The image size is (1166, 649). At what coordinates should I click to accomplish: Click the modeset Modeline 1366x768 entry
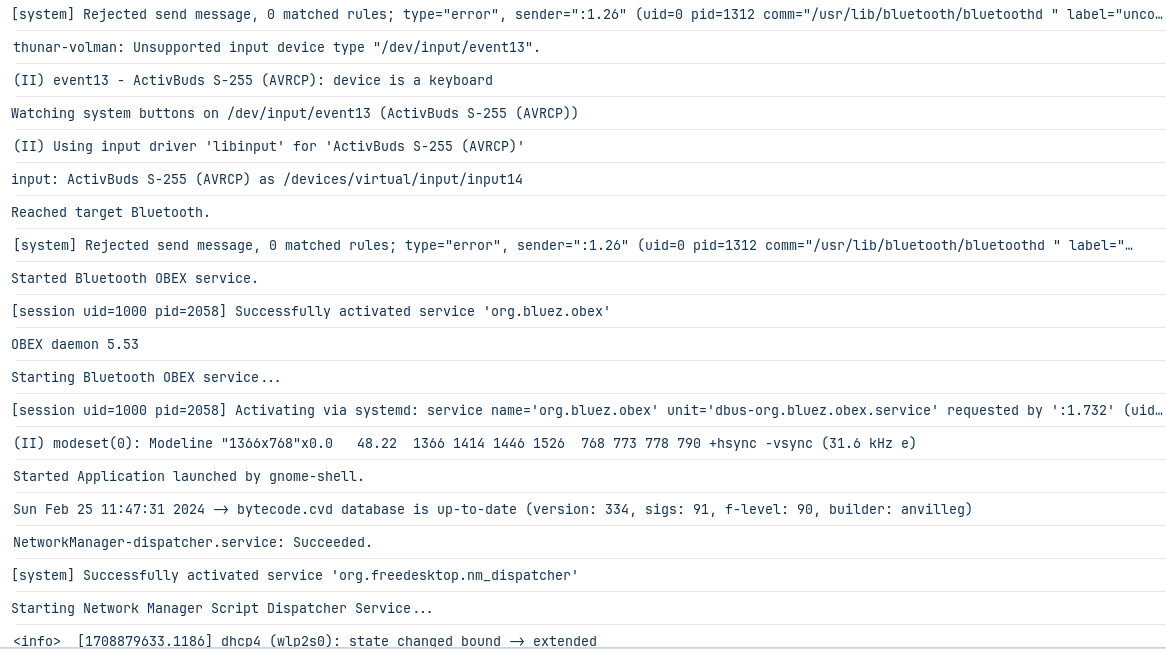[x=583, y=443]
